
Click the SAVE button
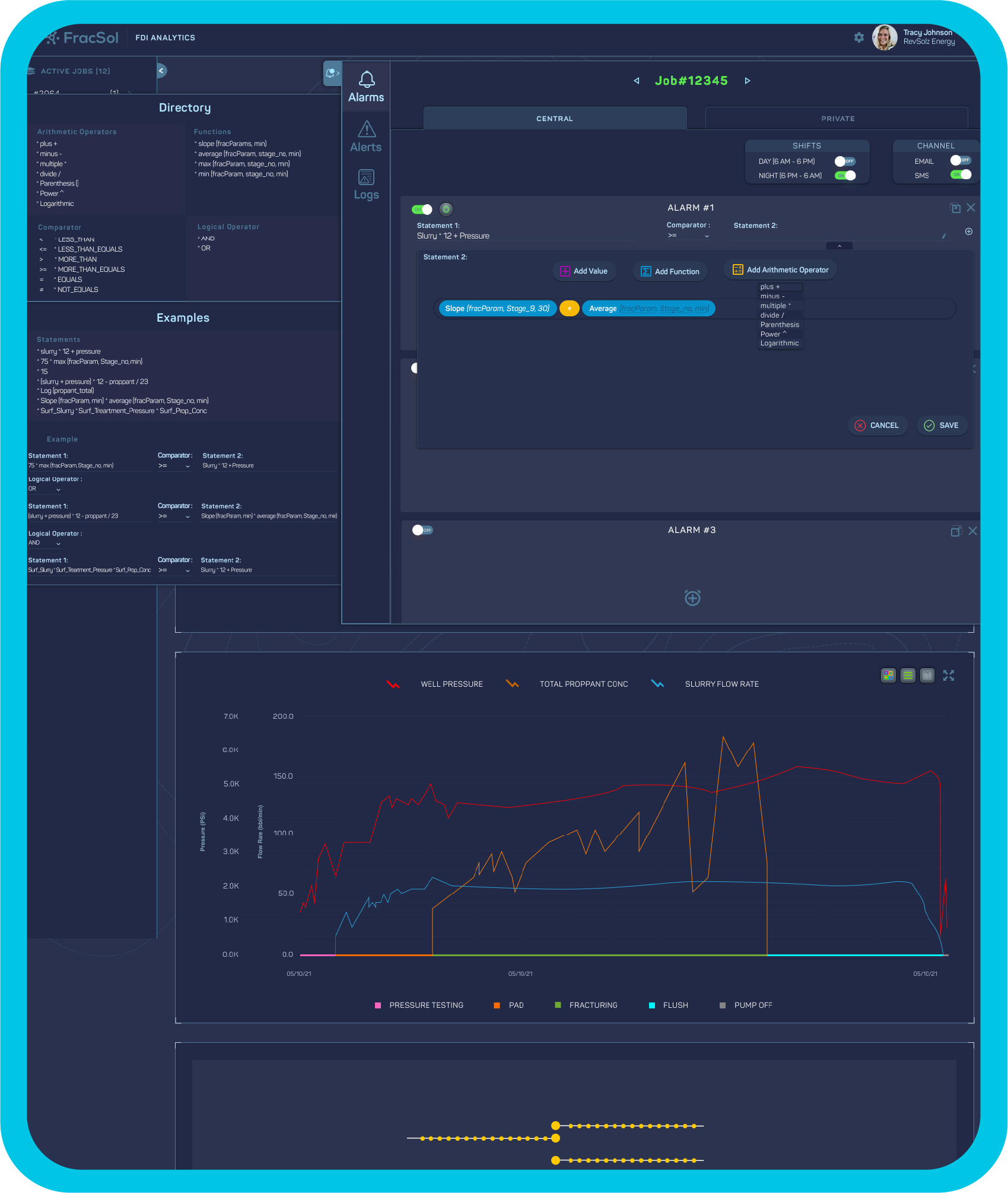coord(942,426)
